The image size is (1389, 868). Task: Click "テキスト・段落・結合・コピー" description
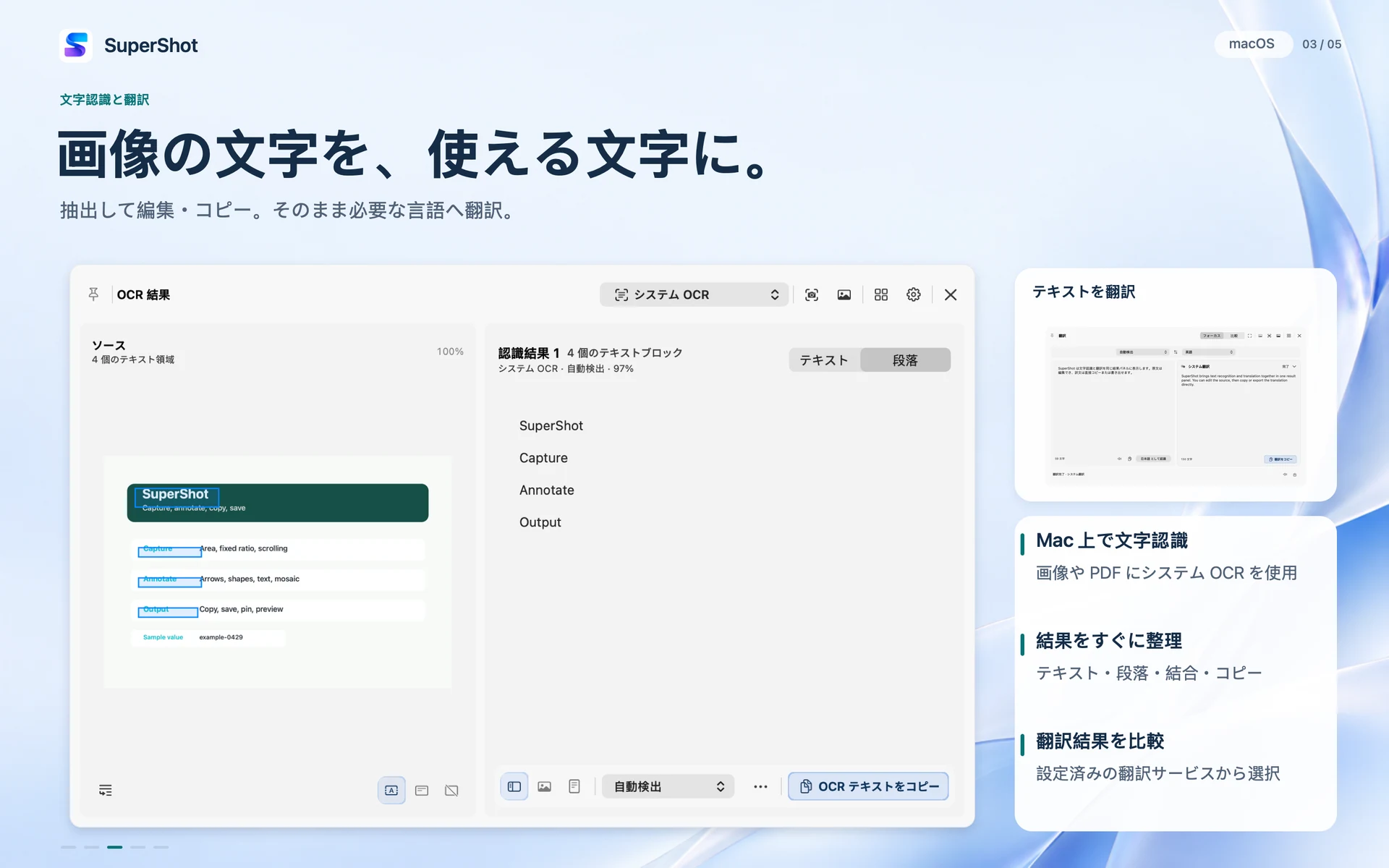click(x=1149, y=673)
